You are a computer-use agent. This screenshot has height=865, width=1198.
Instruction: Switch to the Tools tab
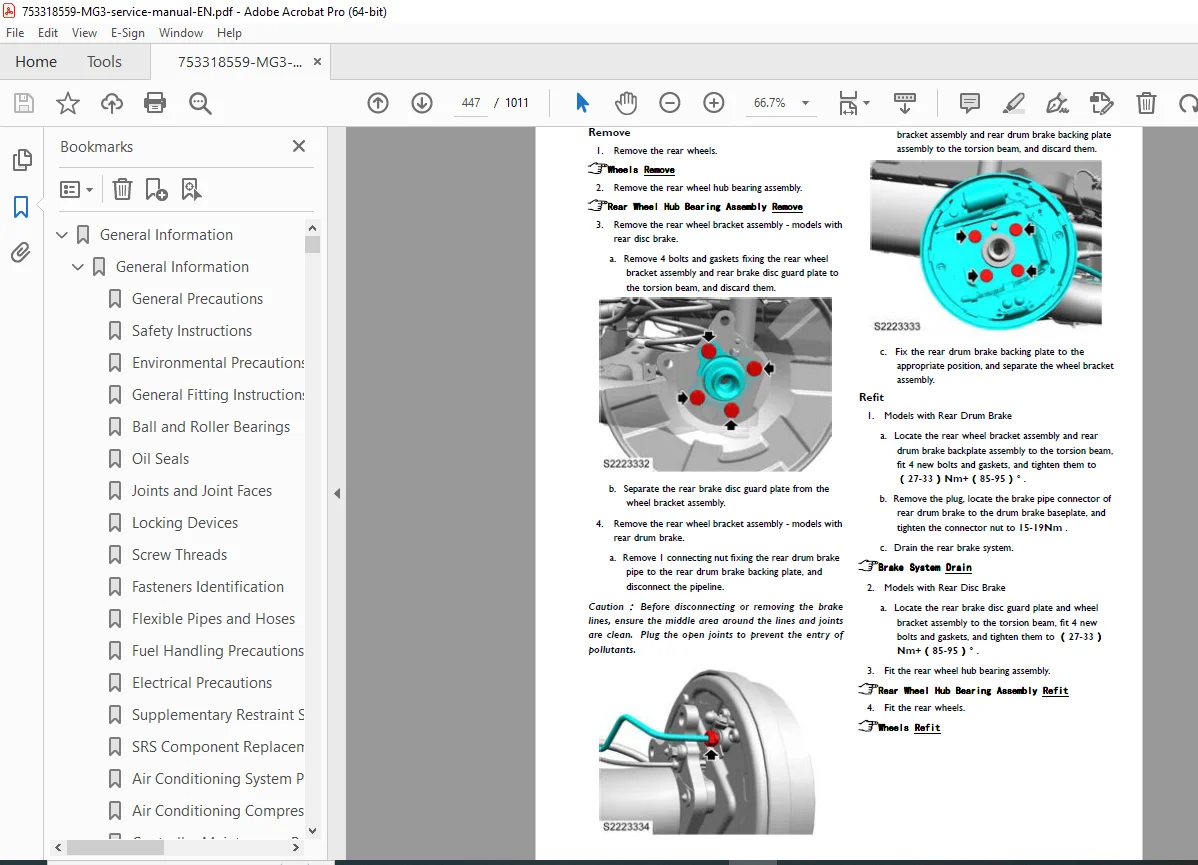pos(104,62)
